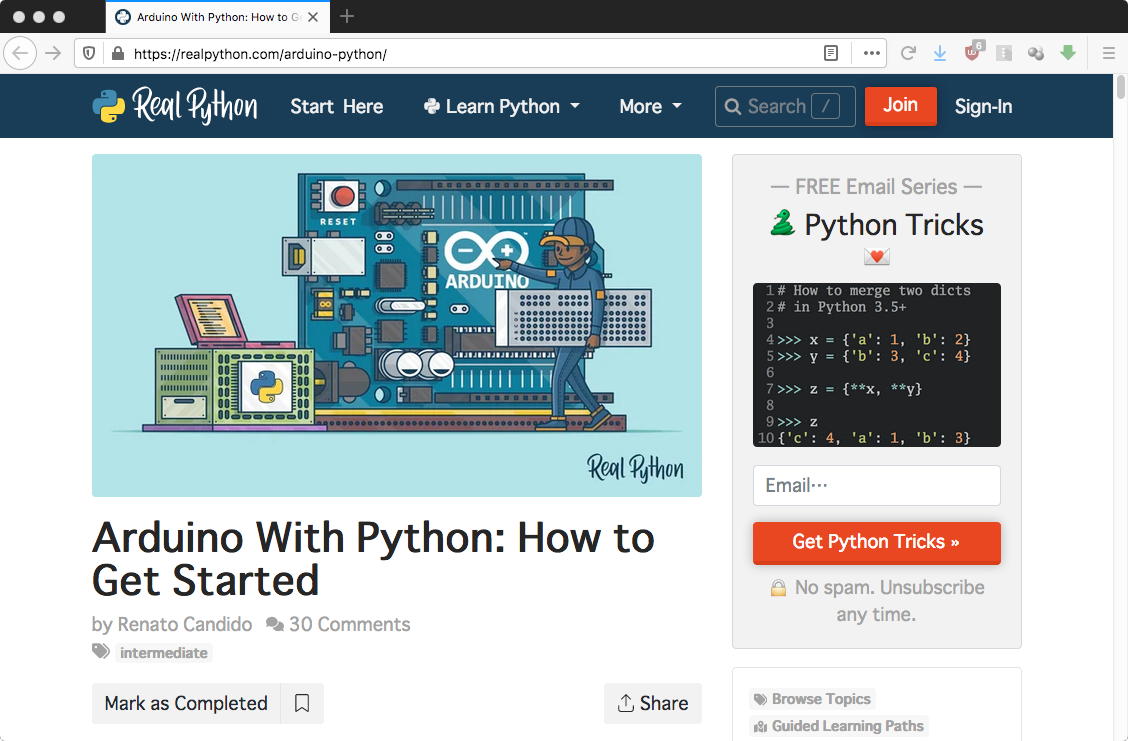Image resolution: width=1128 pixels, height=741 pixels.
Task: Click the Real Python logo
Action: pos(175,106)
